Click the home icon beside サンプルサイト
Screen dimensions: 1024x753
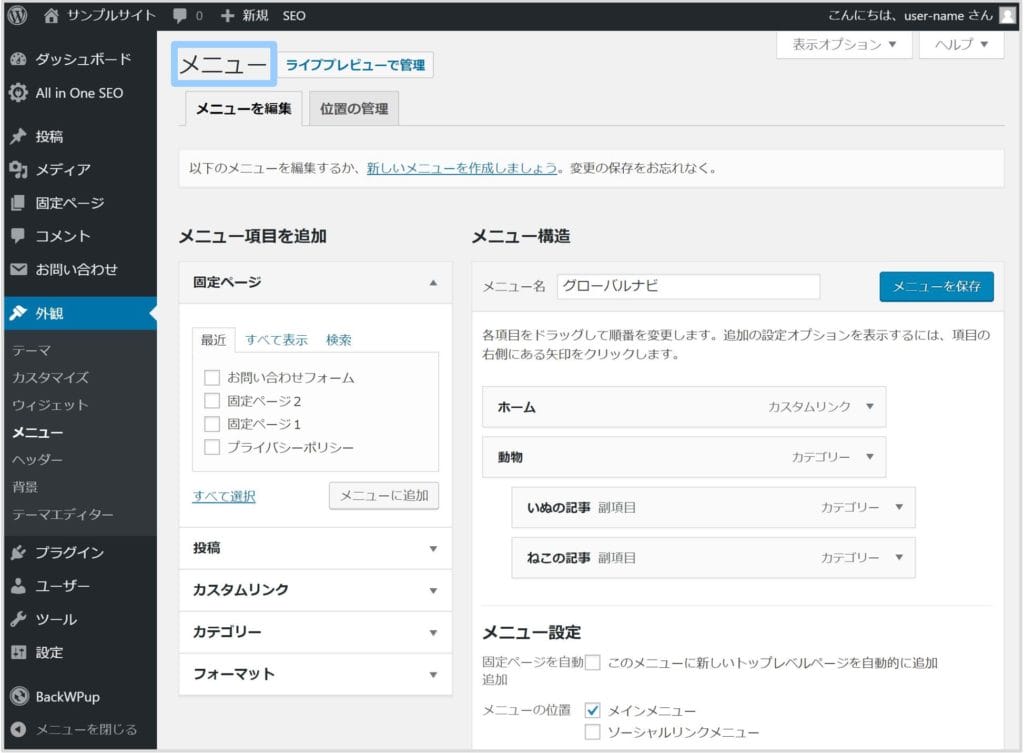(x=51, y=16)
